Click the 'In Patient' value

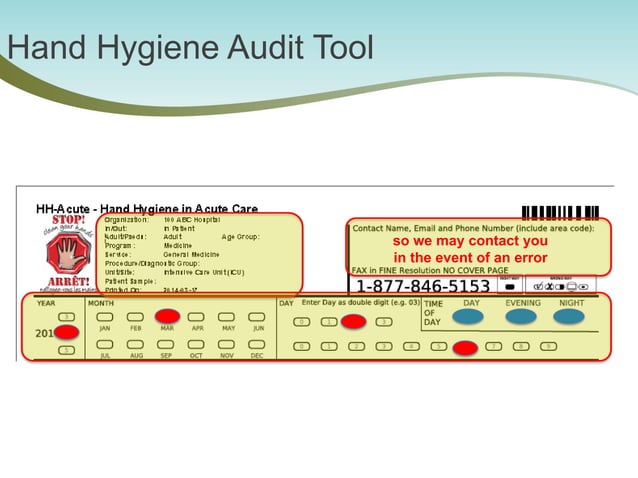pos(179,229)
